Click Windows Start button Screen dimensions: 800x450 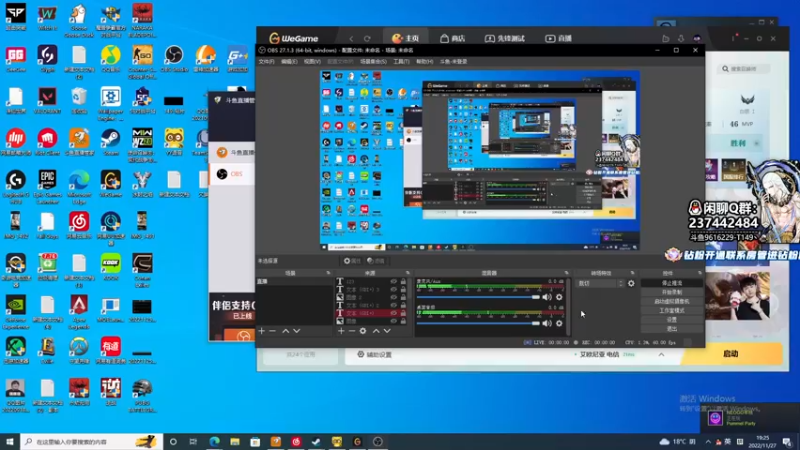[10, 441]
